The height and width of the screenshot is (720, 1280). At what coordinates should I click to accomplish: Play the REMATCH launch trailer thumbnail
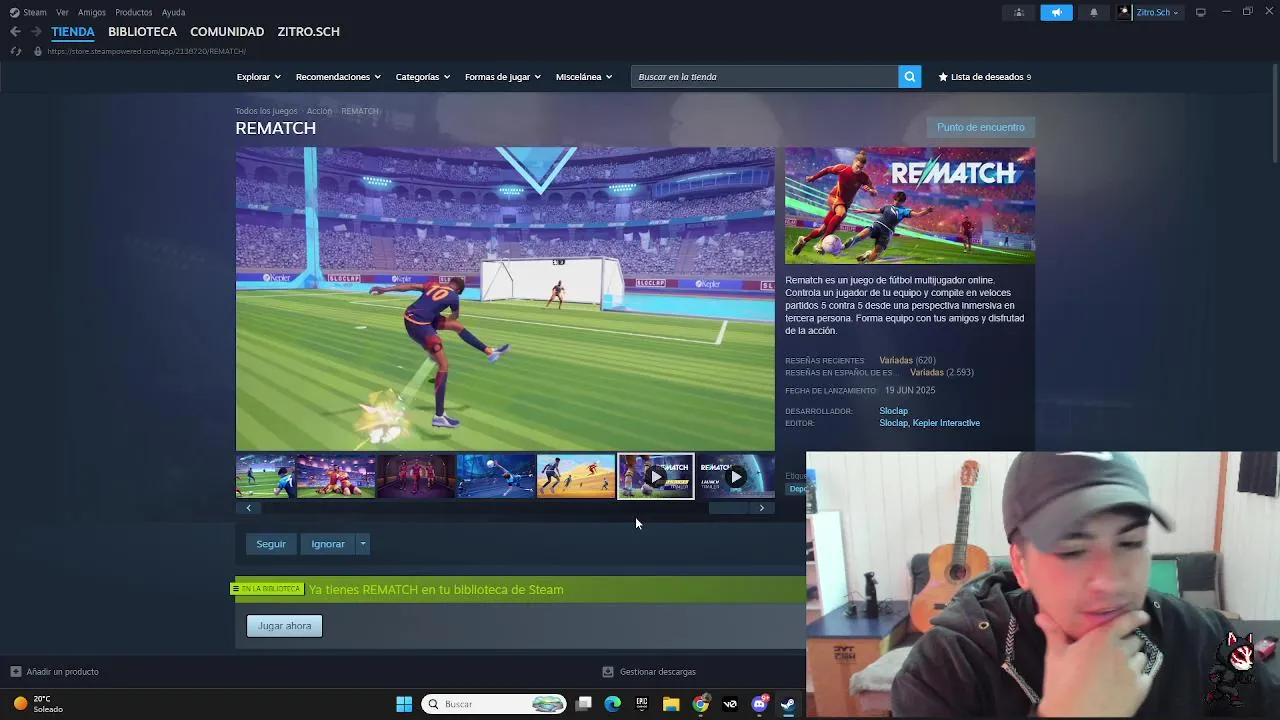click(x=735, y=477)
